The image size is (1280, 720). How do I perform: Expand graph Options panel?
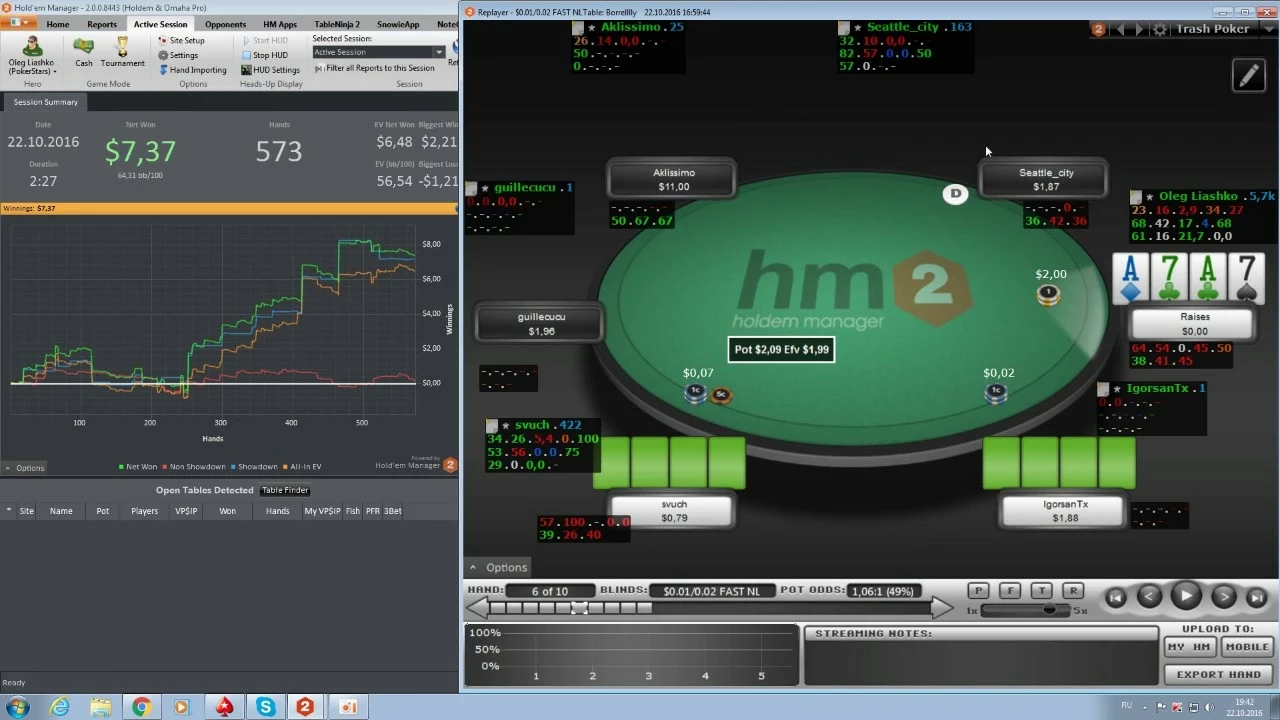coord(24,468)
